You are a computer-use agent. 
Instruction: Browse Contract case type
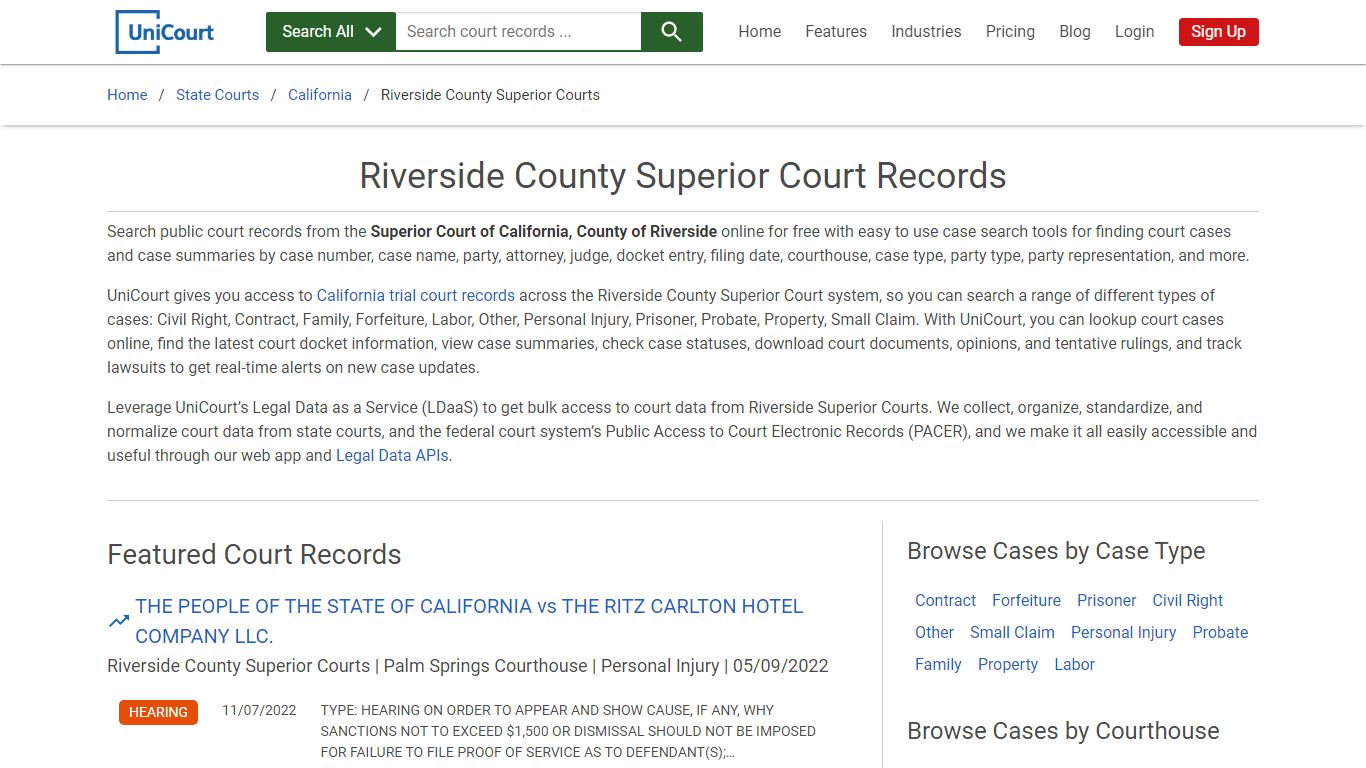[945, 601]
